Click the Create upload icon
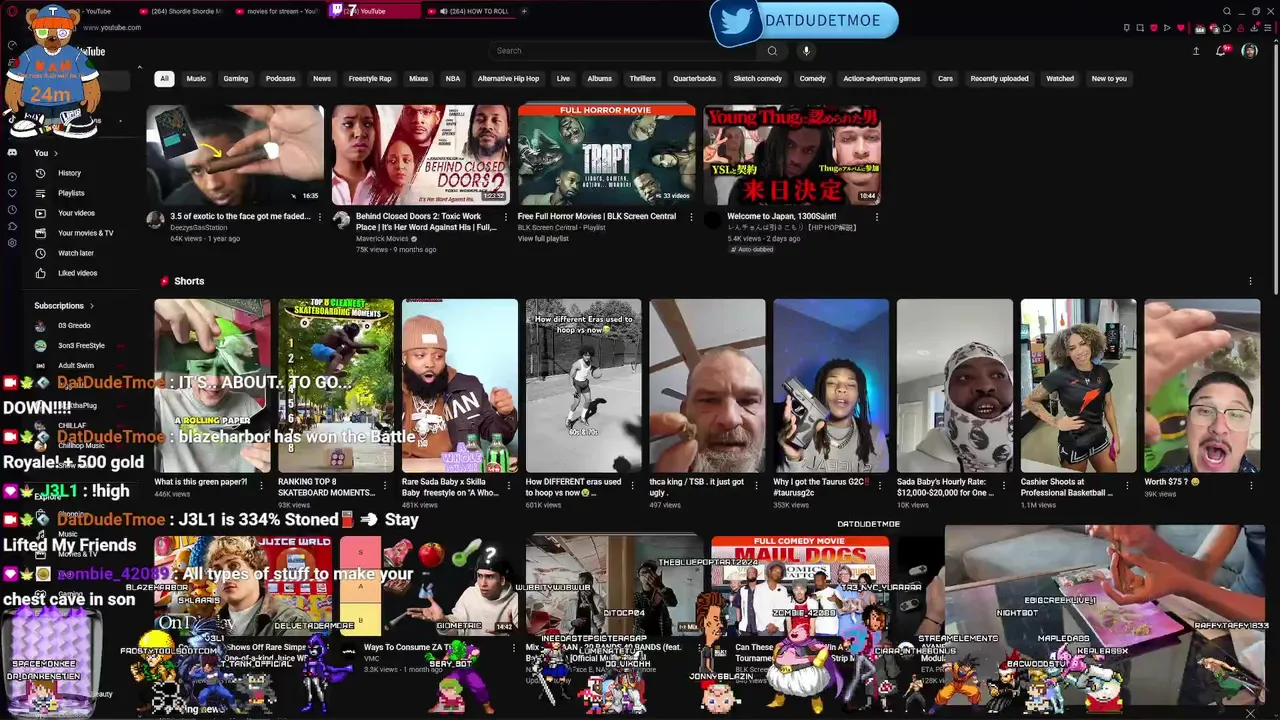 [1196, 51]
